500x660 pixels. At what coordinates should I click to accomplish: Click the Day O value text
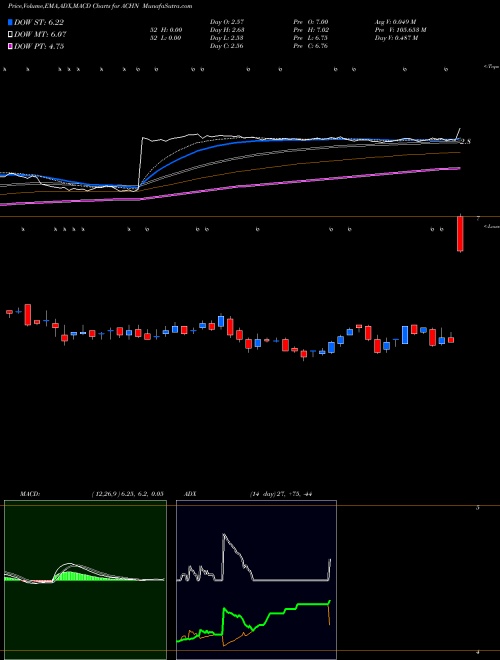tap(227, 22)
